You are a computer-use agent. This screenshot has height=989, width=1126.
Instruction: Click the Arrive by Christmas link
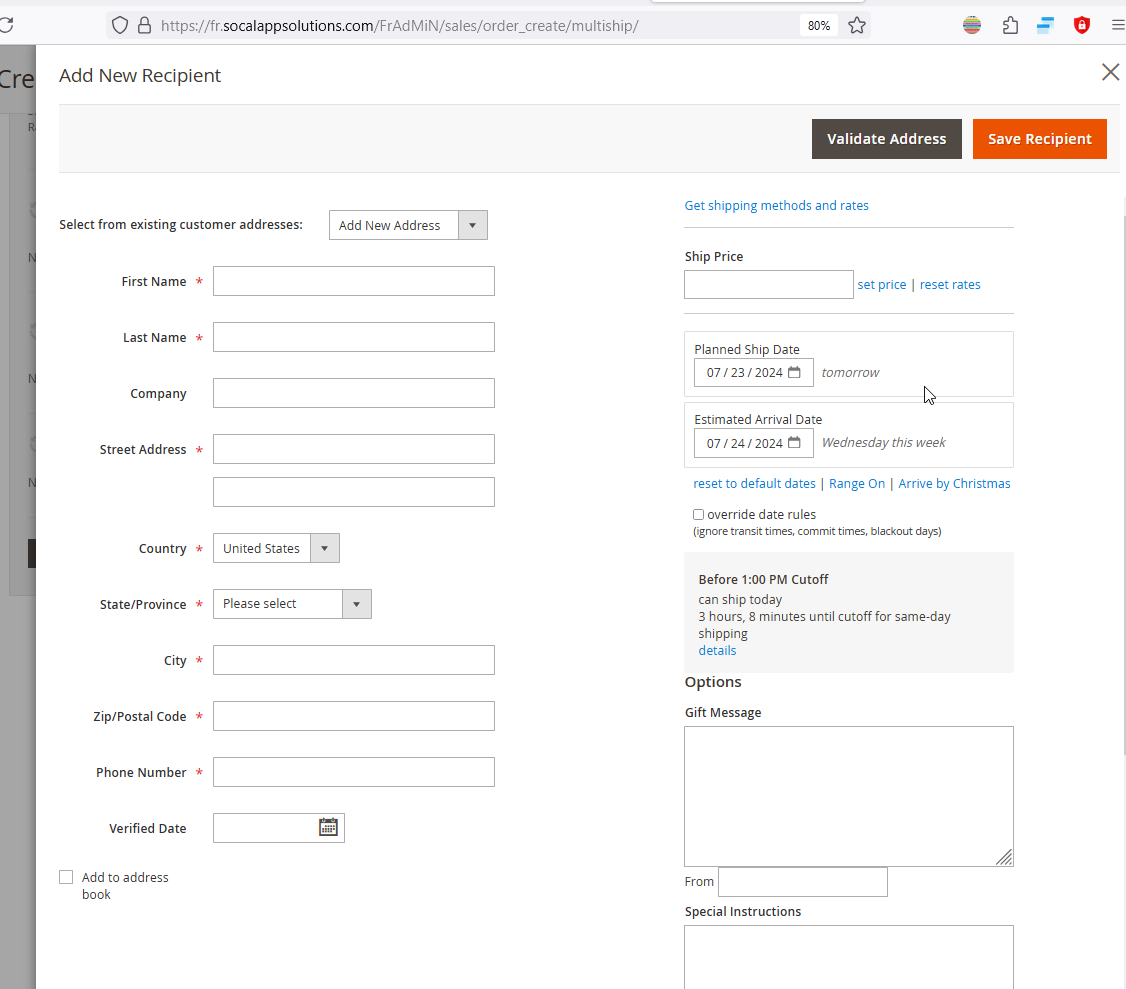pos(954,483)
